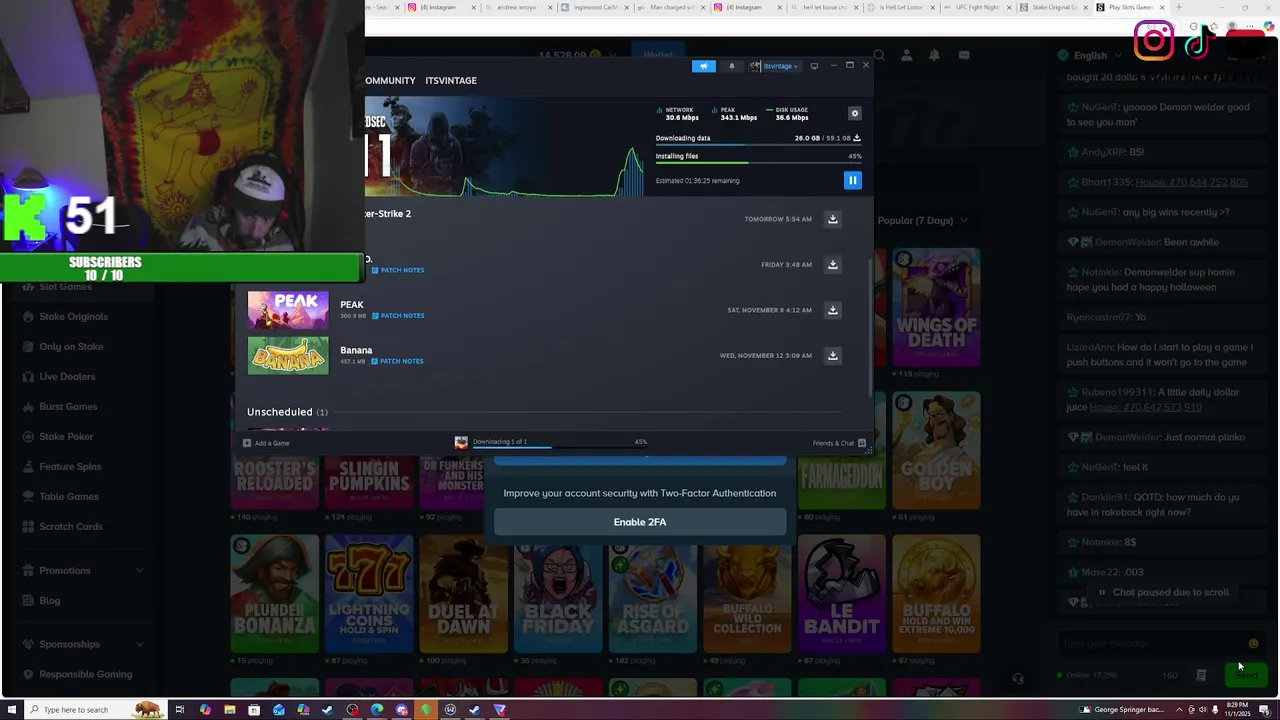Switch Steam to Big Picture mode icon
Image resolution: width=1280 pixels, height=720 pixels.
pos(814,66)
